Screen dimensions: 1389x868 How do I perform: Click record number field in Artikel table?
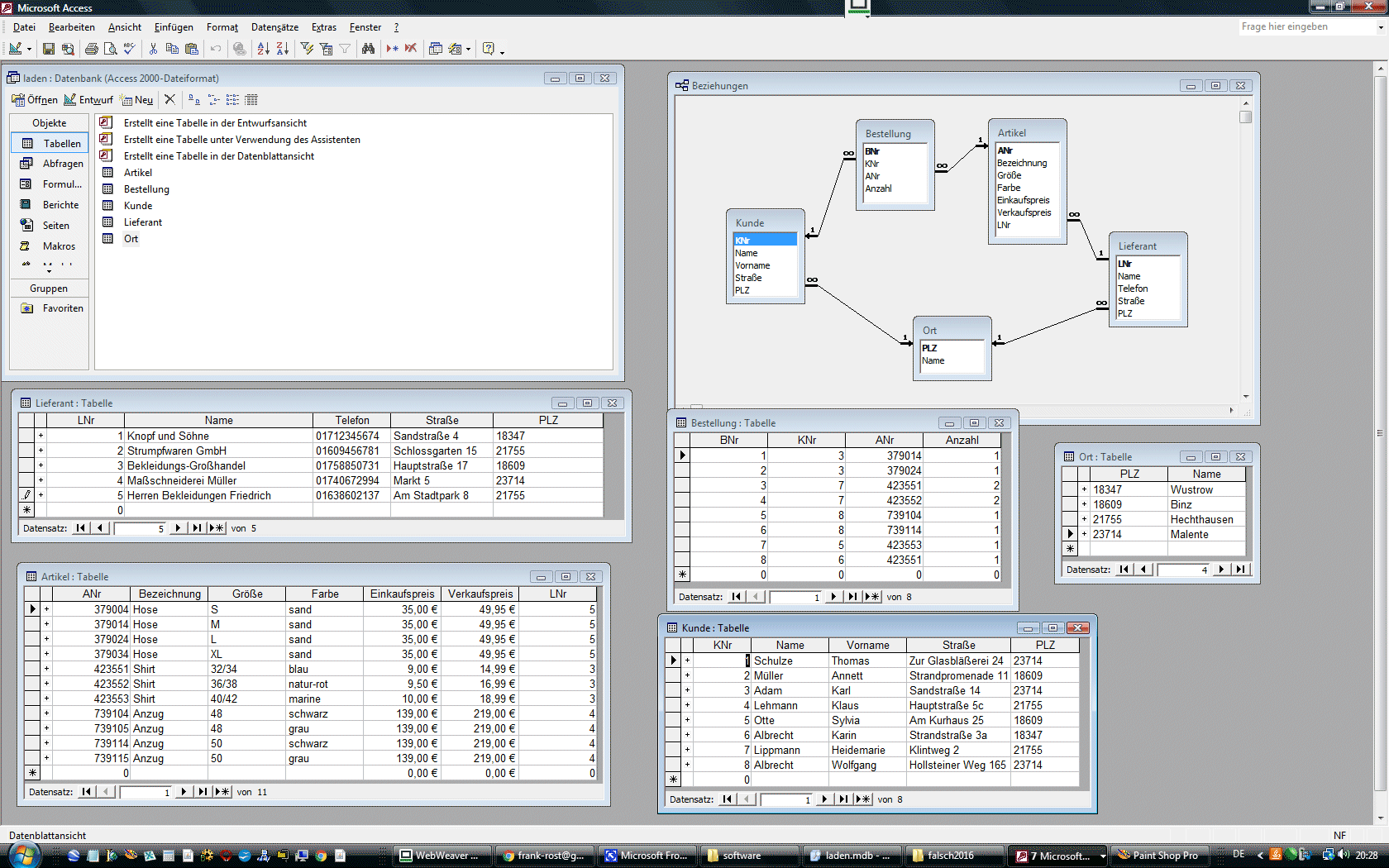(146, 792)
